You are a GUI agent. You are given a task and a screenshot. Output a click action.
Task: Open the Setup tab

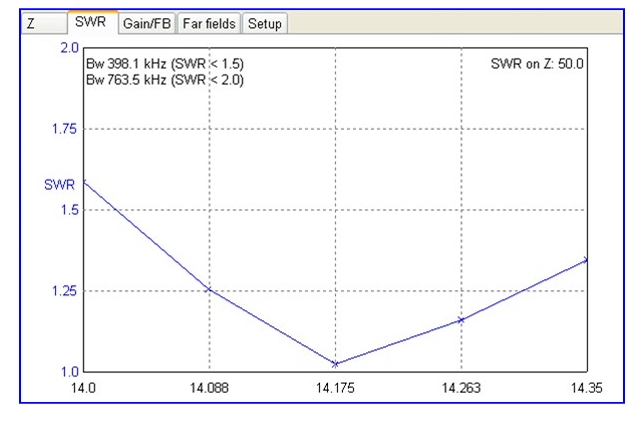tap(265, 22)
